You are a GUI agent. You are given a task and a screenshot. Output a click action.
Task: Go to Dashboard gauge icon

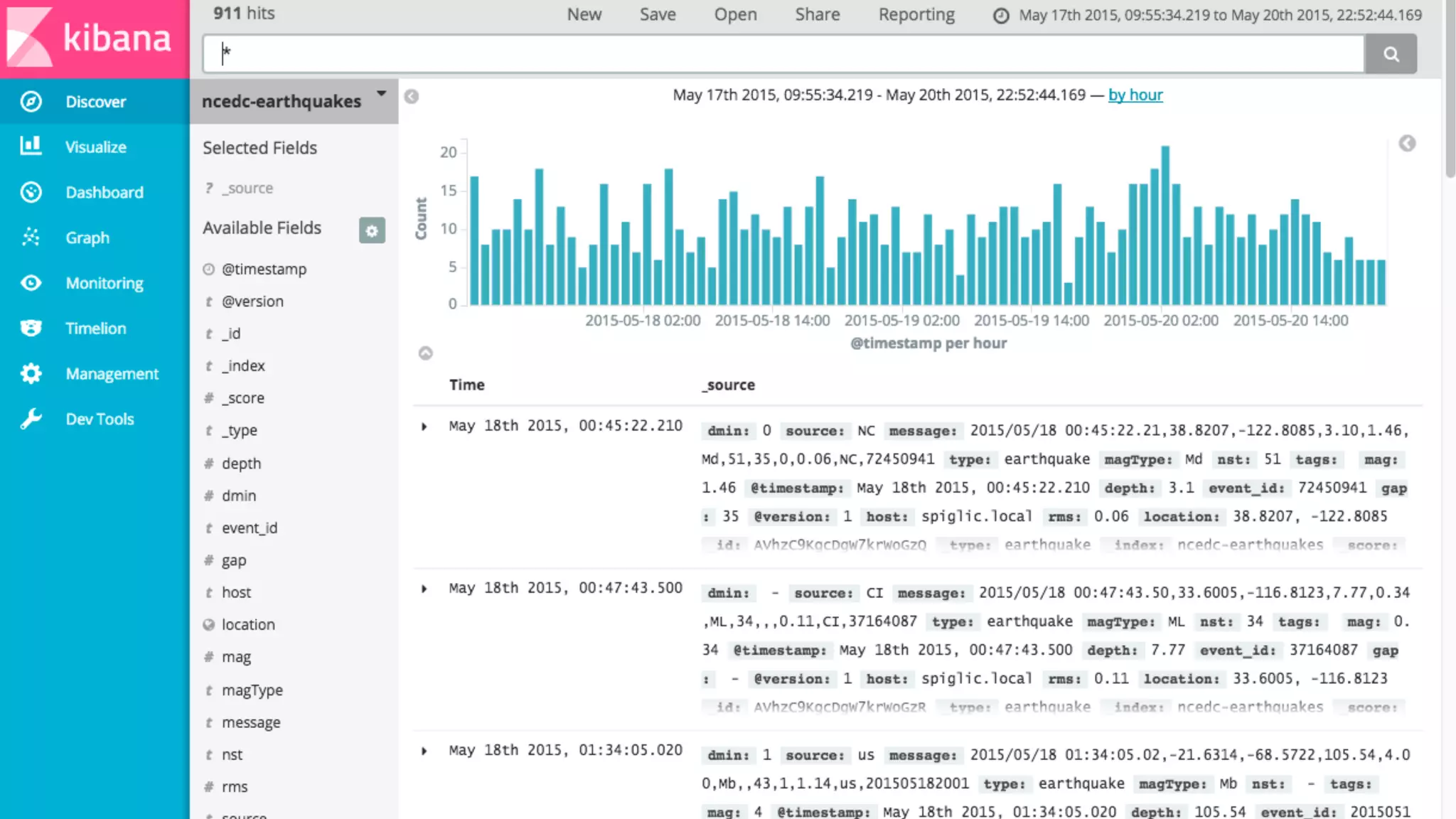(31, 192)
